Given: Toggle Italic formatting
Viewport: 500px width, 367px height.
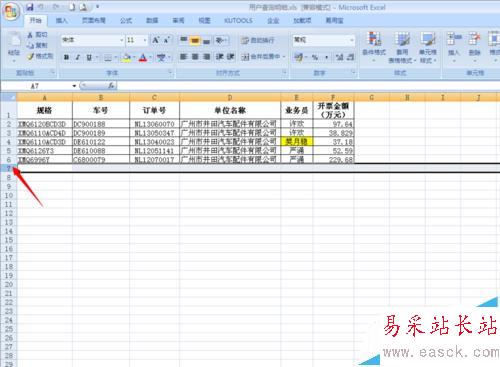Looking at the screenshot, I should pyautogui.click(x=77, y=57).
